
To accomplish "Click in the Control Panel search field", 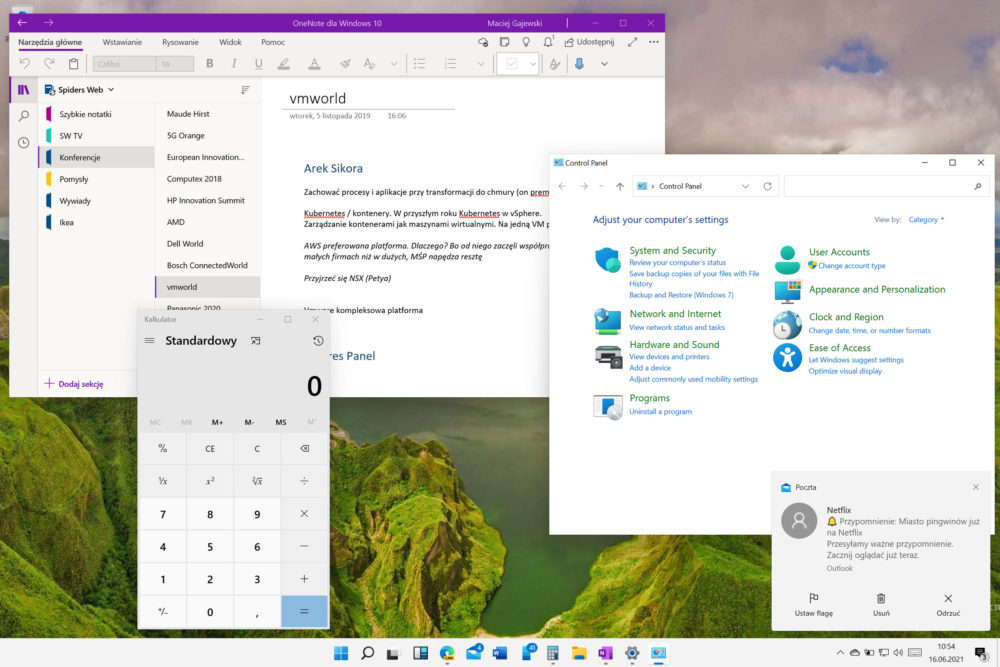I will [885, 186].
